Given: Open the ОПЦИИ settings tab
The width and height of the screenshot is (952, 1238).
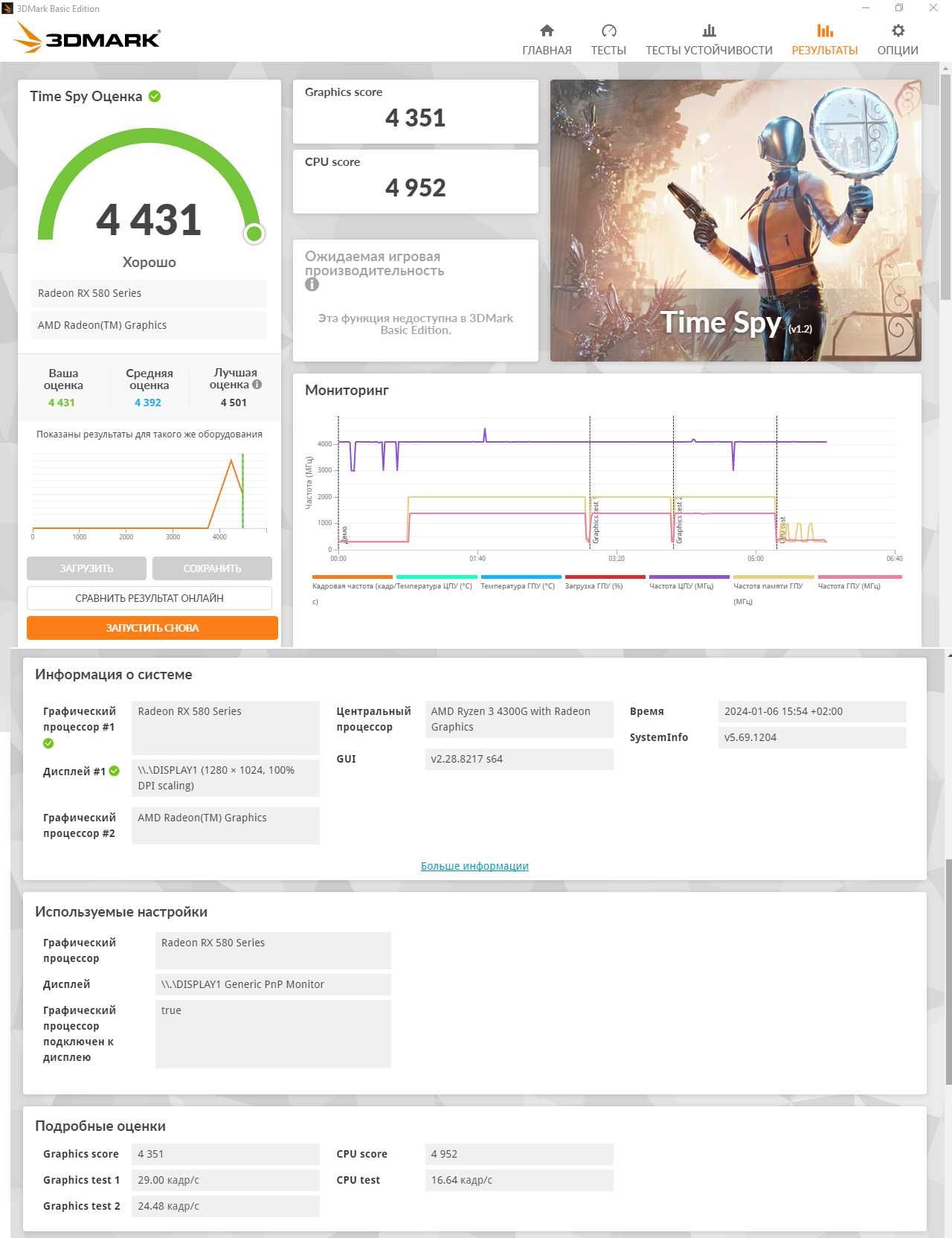Looking at the screenshot, I should [898, 40].
